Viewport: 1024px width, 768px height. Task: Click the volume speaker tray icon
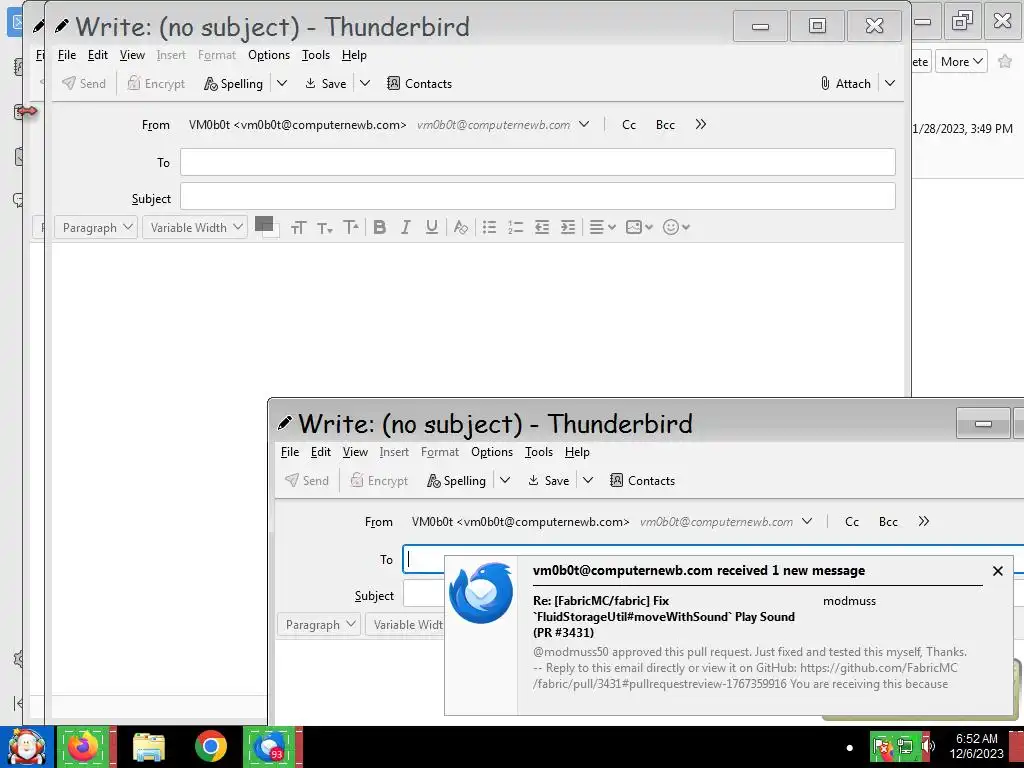927,745
